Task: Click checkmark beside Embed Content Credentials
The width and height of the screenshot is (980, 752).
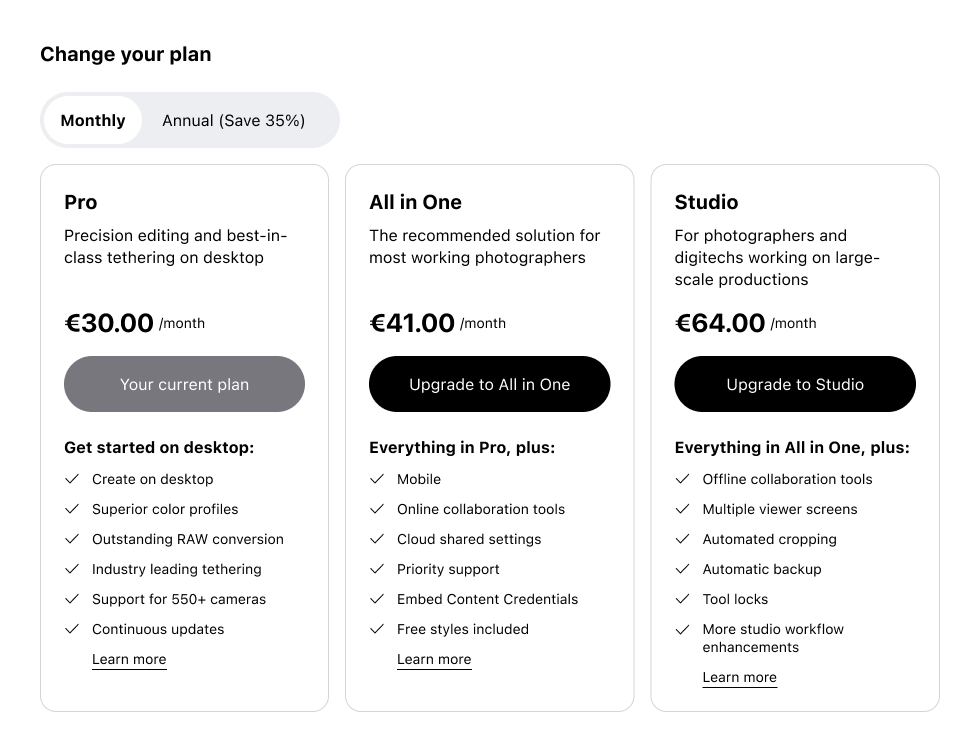Action: click(x=377, y=599)
